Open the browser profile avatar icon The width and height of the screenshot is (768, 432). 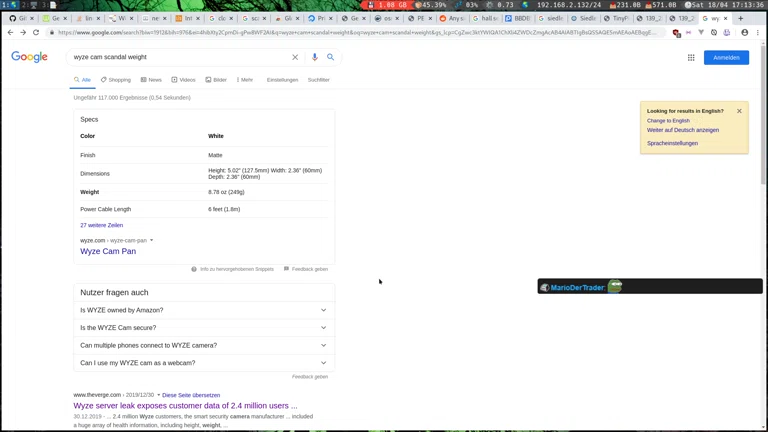tap(744, 32)
